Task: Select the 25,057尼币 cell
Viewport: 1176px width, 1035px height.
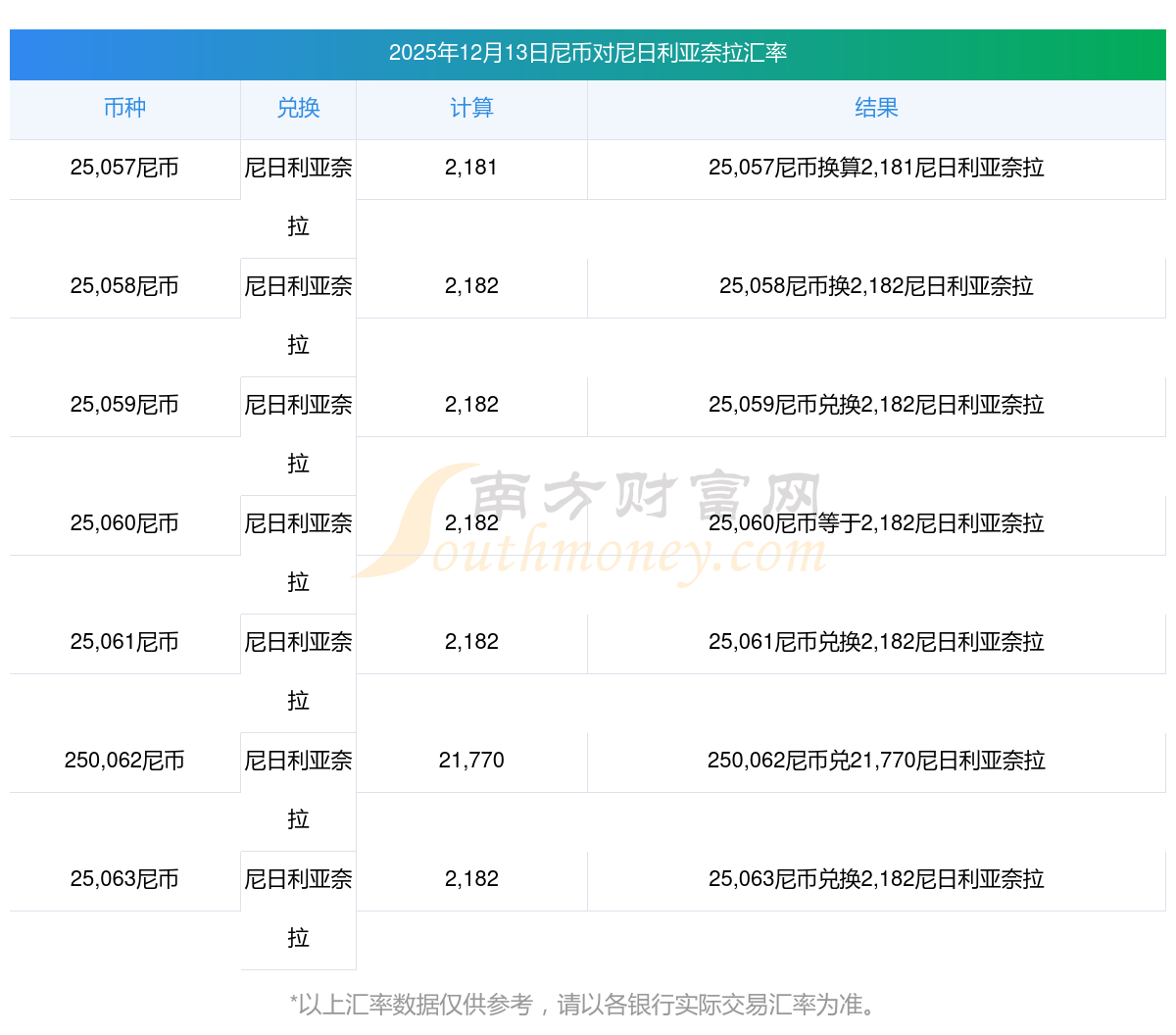Action: [124, 169]
